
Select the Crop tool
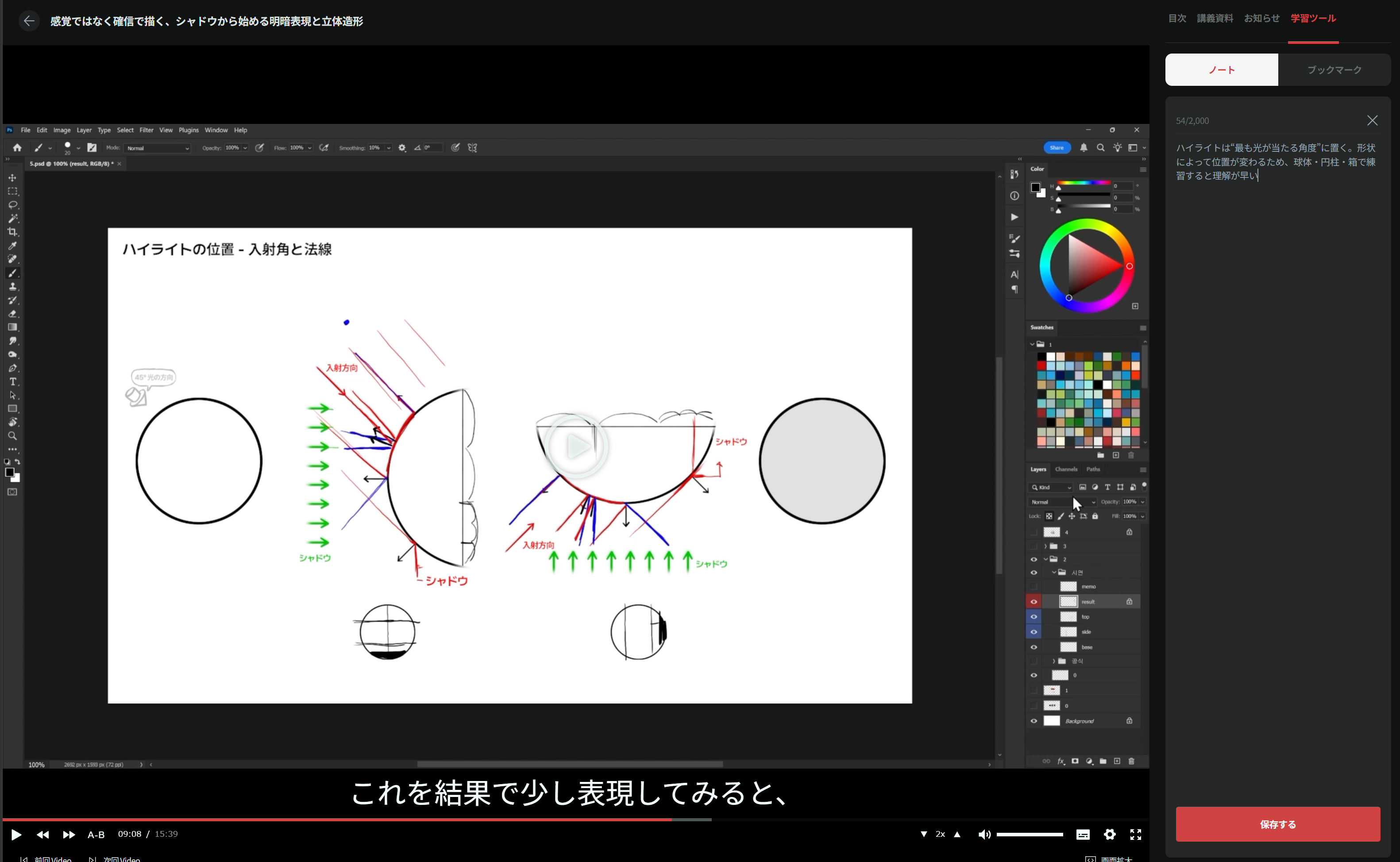click(x=12, y=232)
